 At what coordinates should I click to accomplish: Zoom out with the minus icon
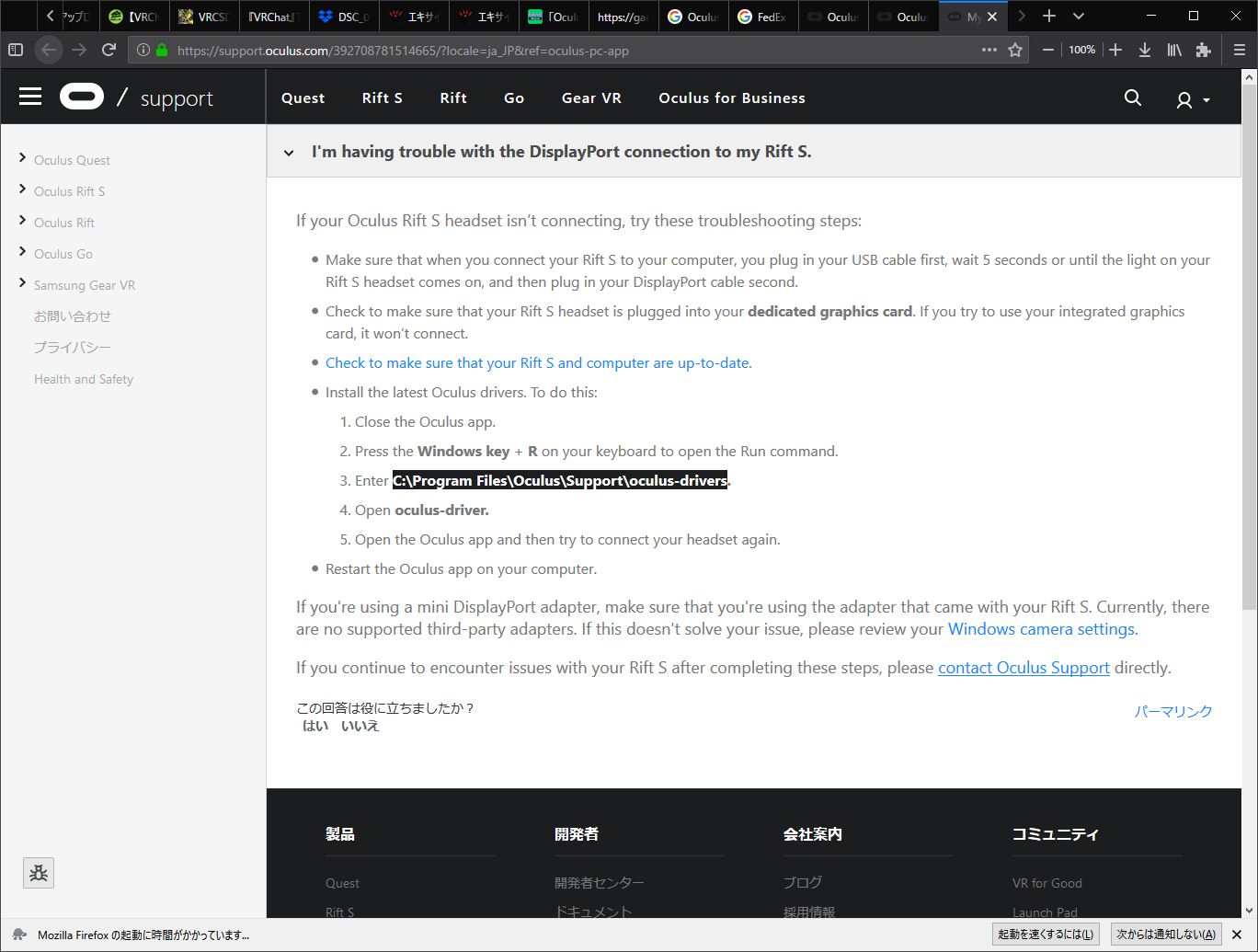tap(1047, 50)
